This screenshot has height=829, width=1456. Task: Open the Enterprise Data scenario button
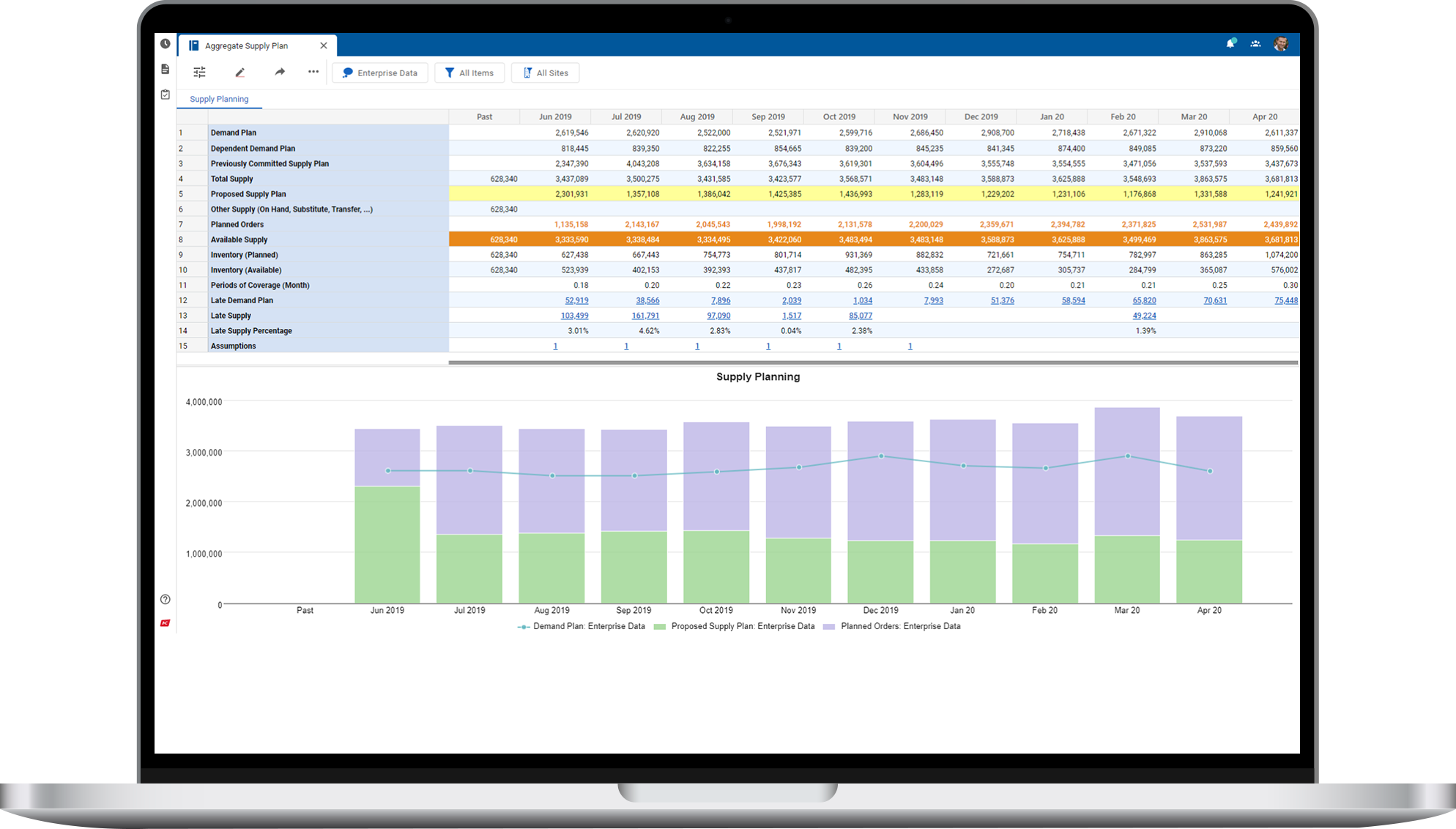[x=379, y=73]
